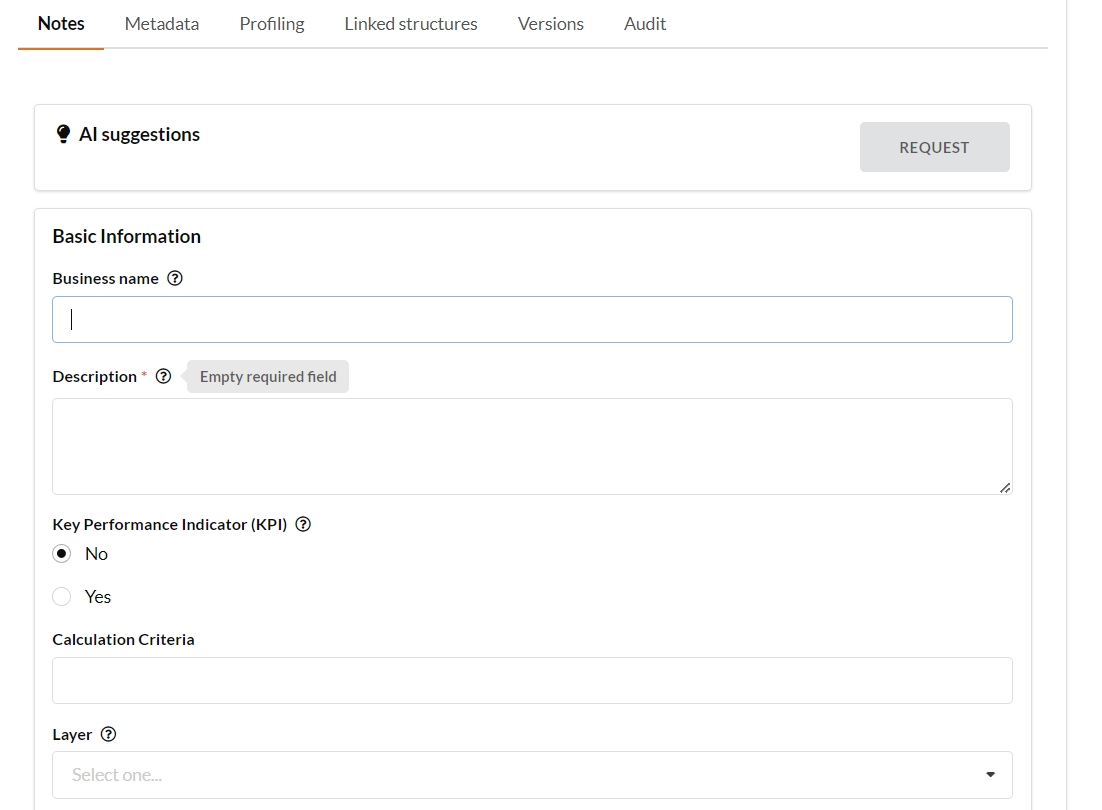
Task: Focus the Business name input field
Action: coord(532,320)
